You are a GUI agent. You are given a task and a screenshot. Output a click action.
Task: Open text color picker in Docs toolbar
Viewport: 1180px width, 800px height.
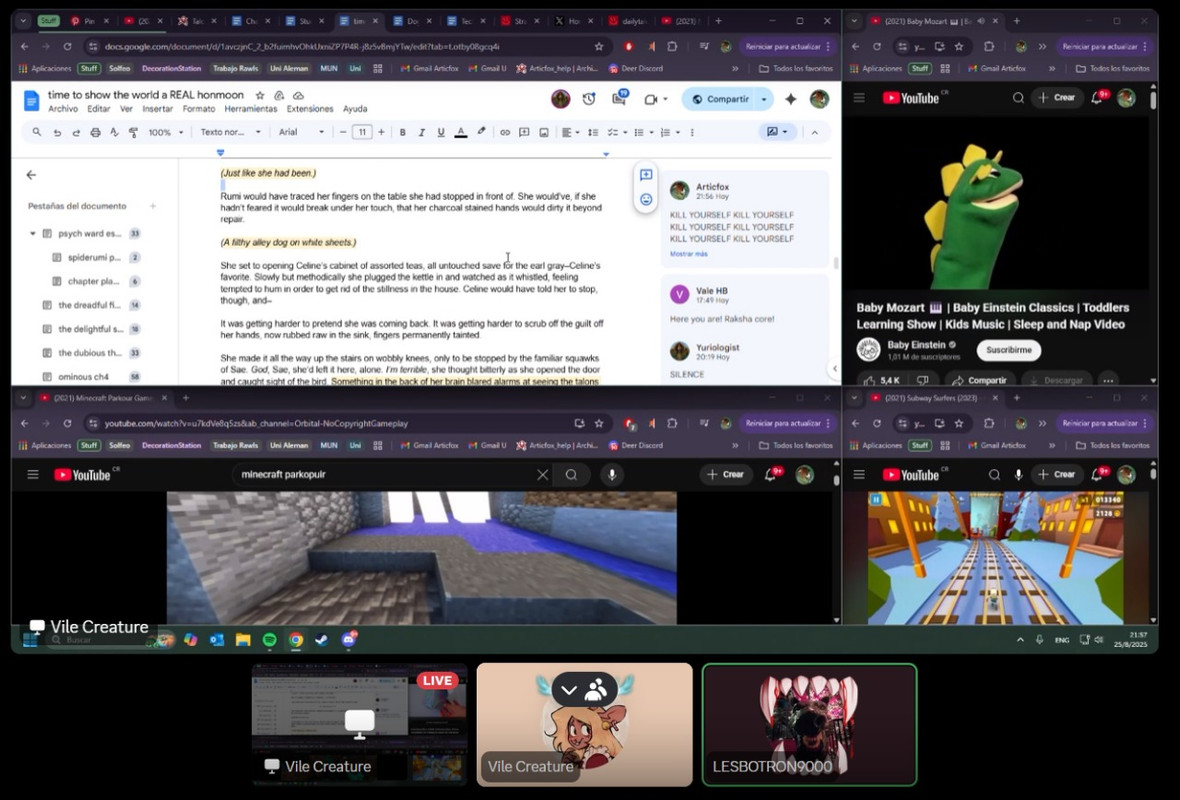461,132
